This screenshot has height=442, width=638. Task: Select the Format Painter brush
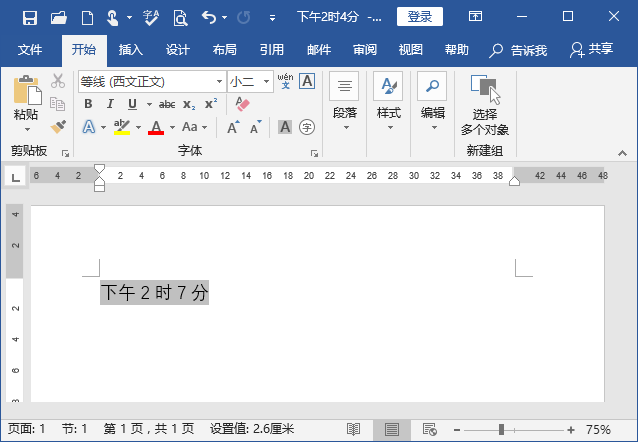pyautogui.click(x=58, y=127)
